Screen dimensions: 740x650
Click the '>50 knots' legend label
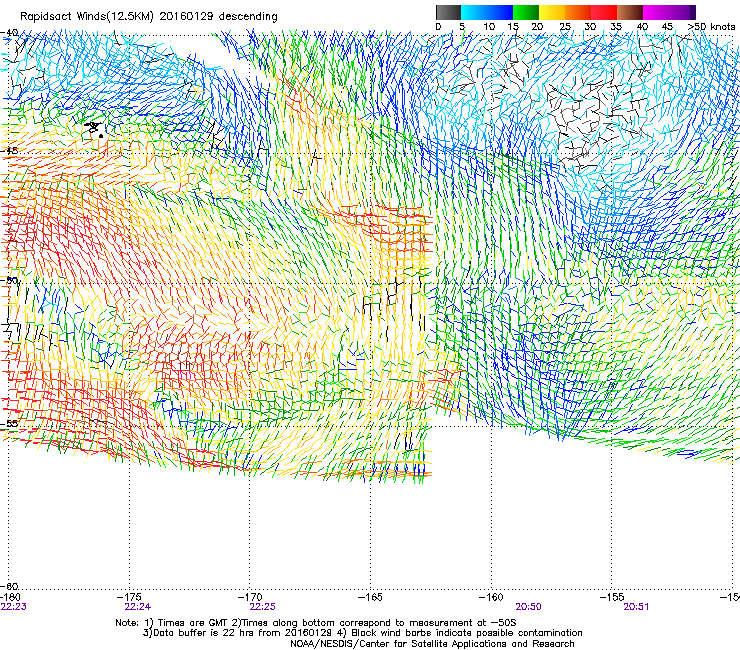tap(711, 27)
